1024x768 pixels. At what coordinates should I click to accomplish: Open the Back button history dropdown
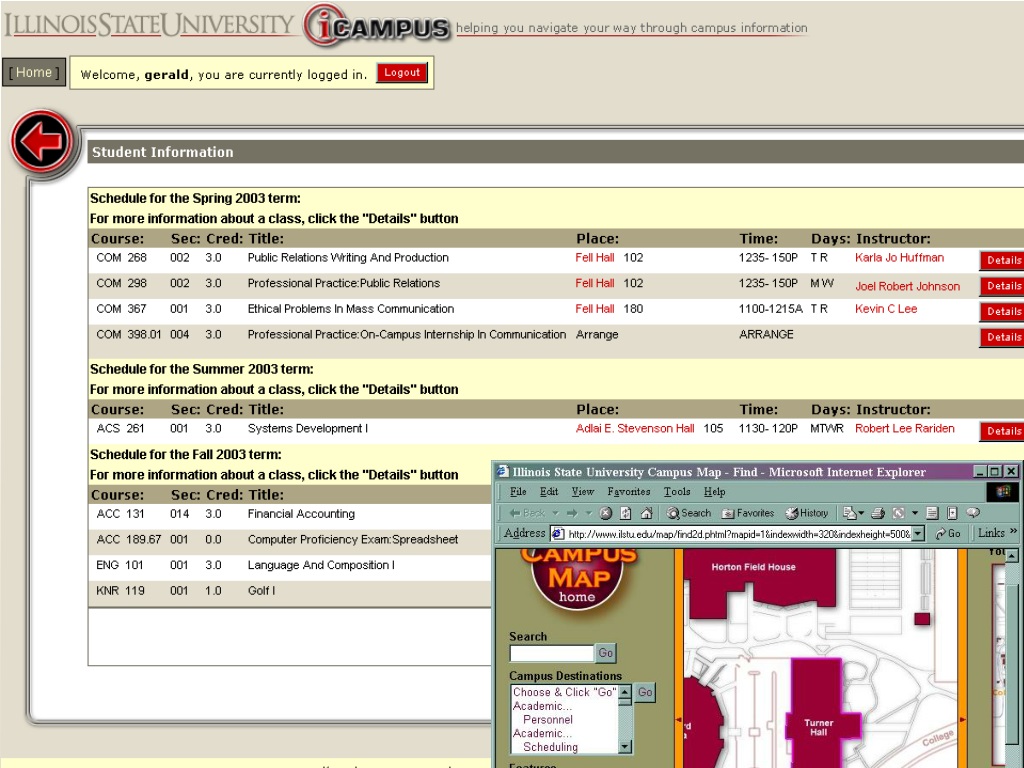coord(555,513)
